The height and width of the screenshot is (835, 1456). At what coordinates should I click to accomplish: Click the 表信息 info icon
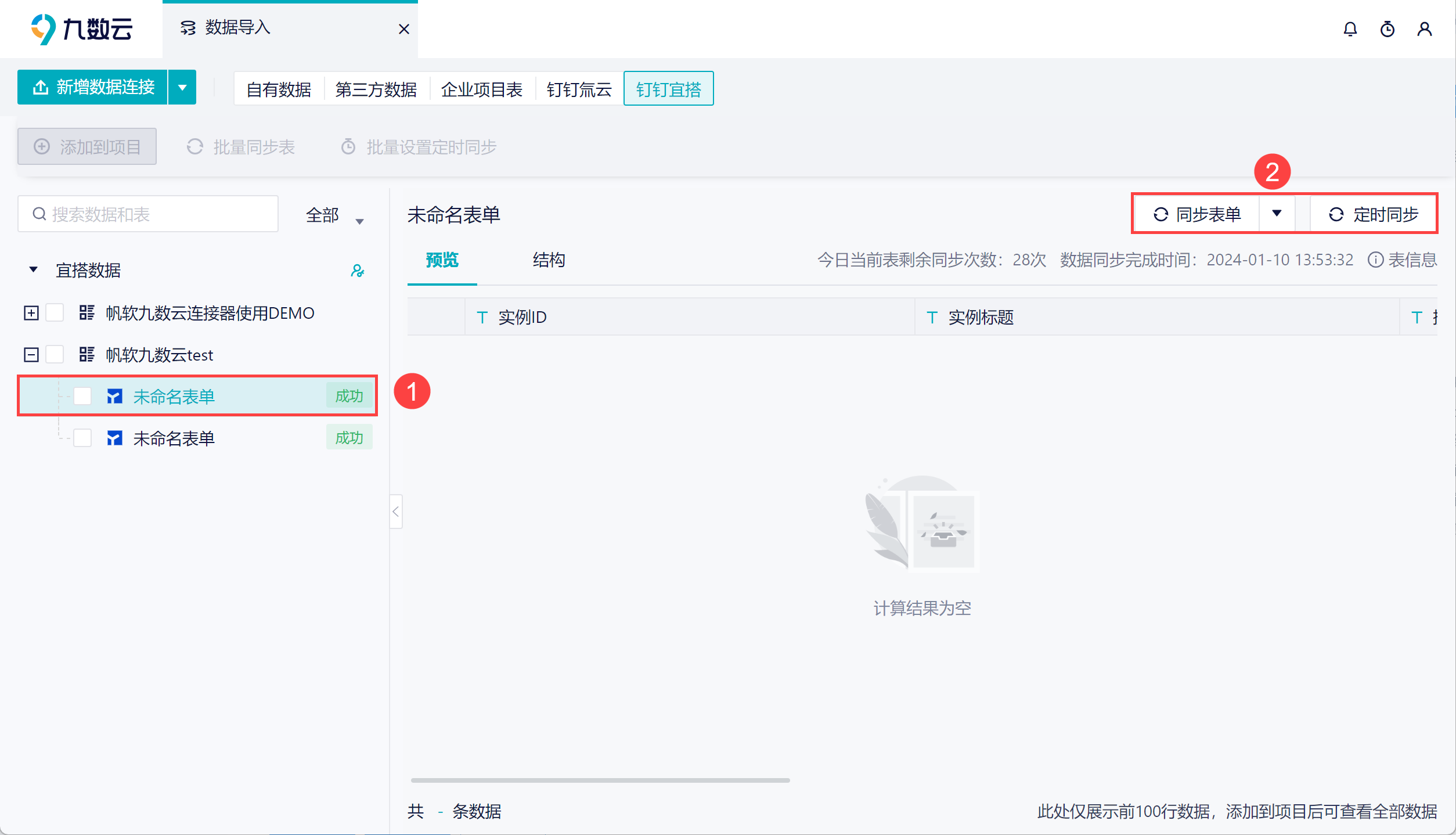(x=1375, y=260)
